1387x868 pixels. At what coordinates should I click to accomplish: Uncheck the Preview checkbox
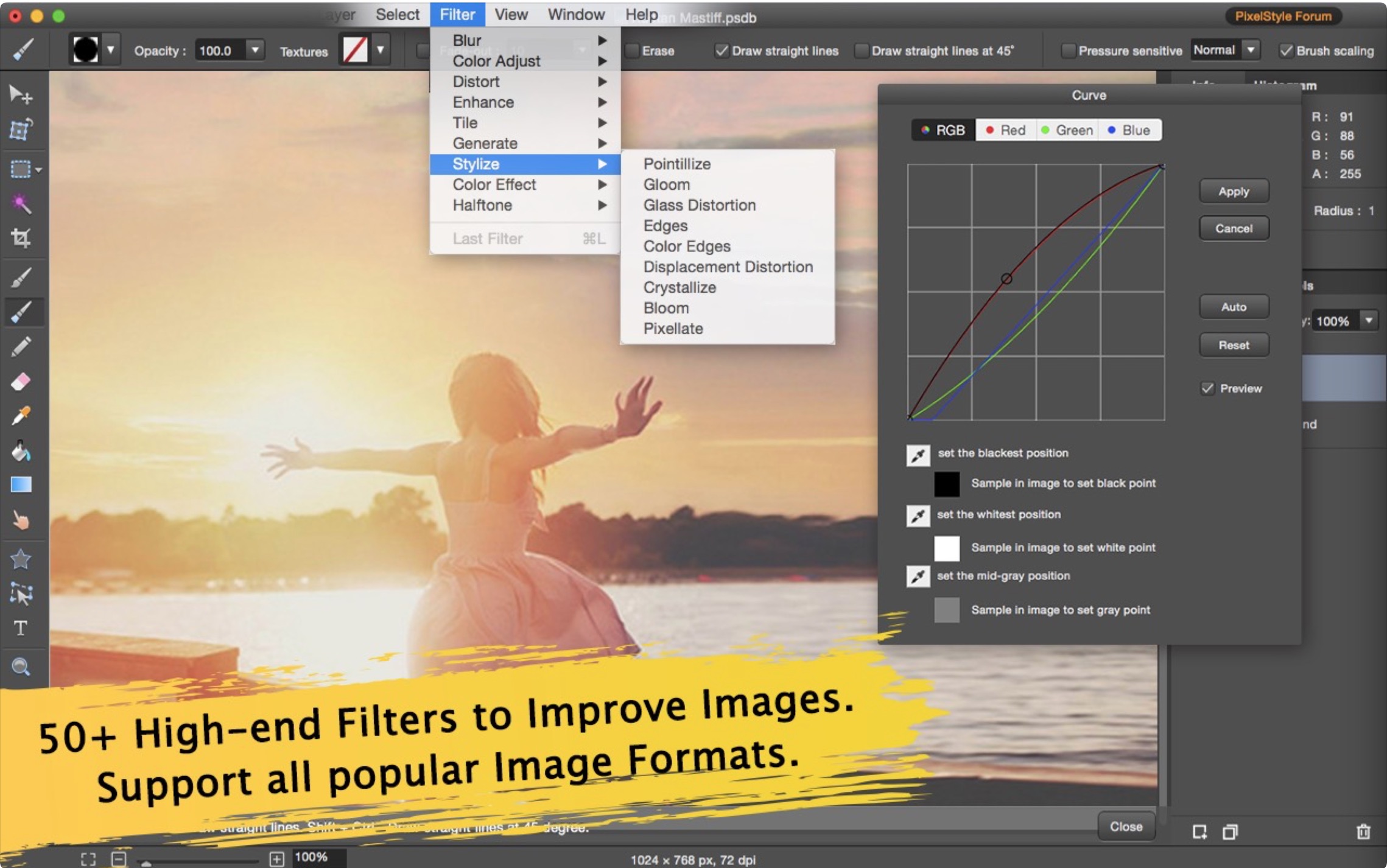click(x=1207, y=388)
